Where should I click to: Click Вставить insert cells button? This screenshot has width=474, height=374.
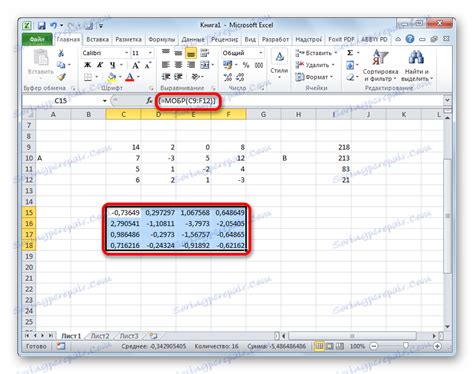(x=316, y=53)
